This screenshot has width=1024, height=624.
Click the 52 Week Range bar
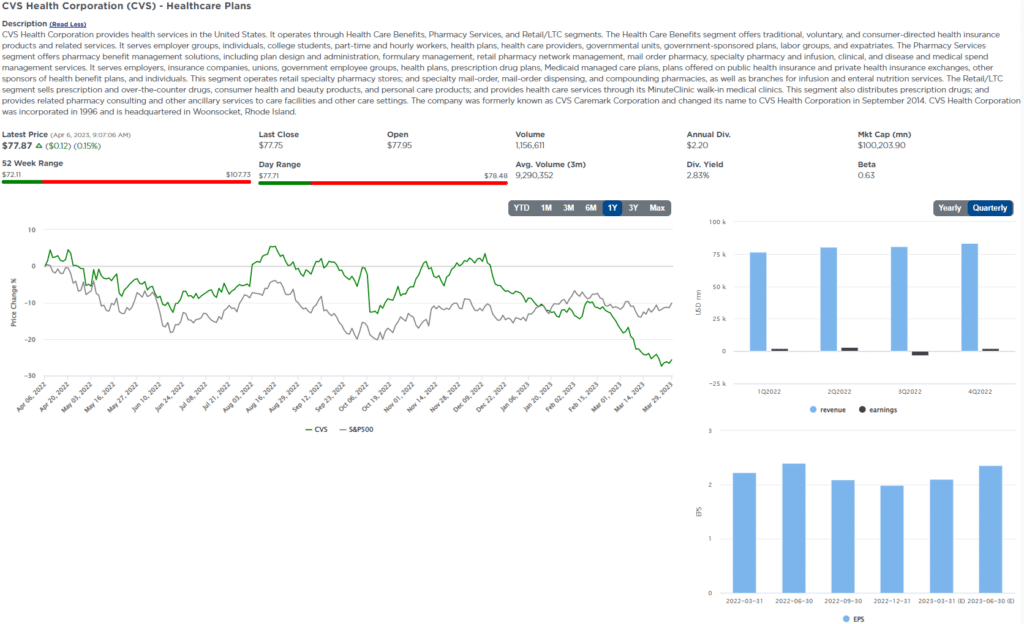point(126,182)
